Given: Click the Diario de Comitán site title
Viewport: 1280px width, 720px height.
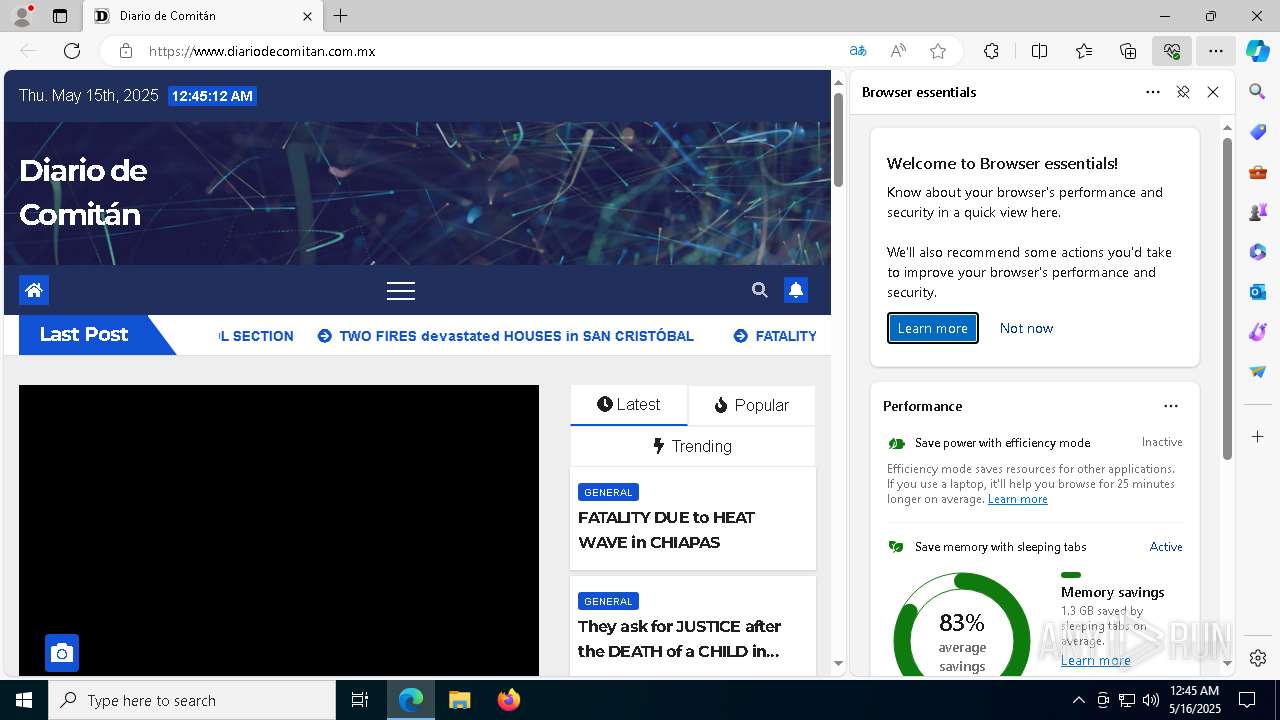Looking at the screenshot, I should pos(83,192).
